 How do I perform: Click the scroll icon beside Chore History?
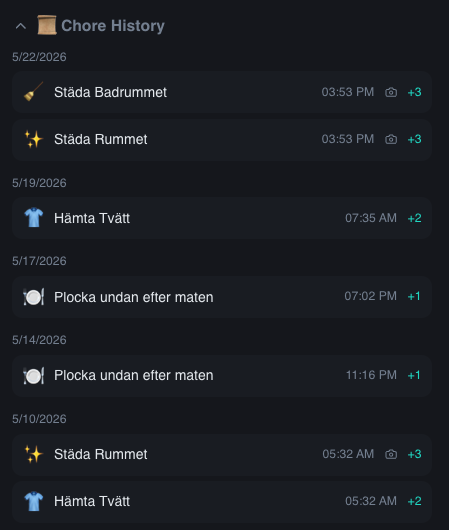click(47, 25)
